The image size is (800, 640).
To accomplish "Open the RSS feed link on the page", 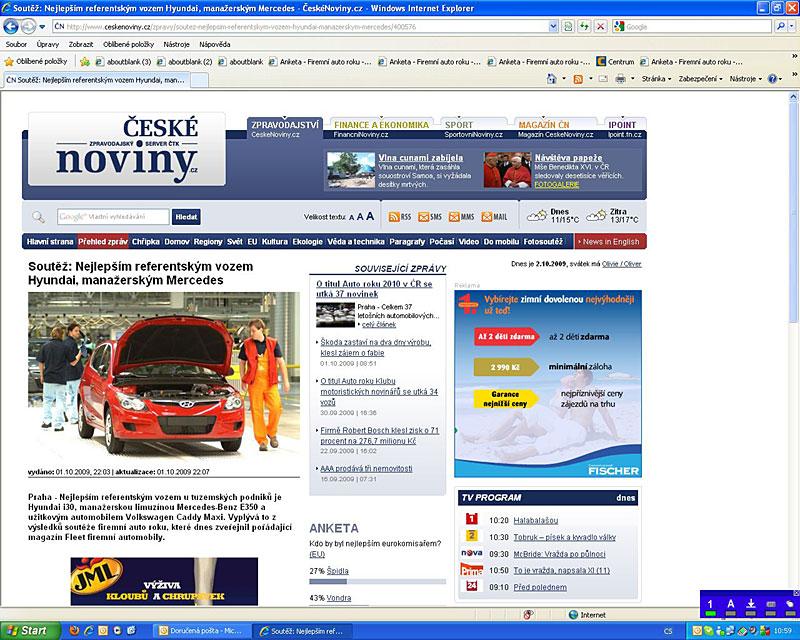I will [399, 217].
